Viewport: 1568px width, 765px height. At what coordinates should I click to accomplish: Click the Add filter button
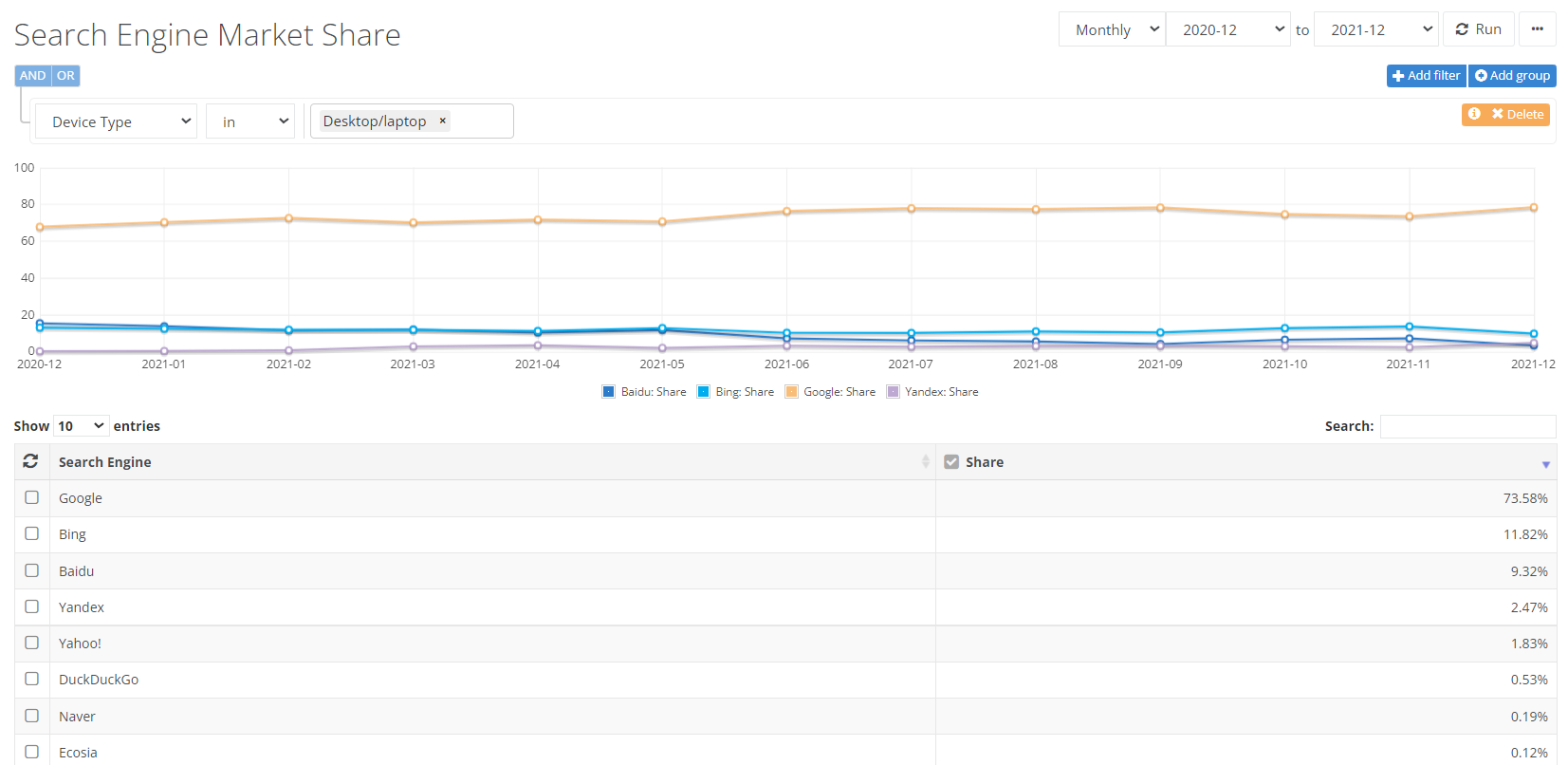[1427, 76]
